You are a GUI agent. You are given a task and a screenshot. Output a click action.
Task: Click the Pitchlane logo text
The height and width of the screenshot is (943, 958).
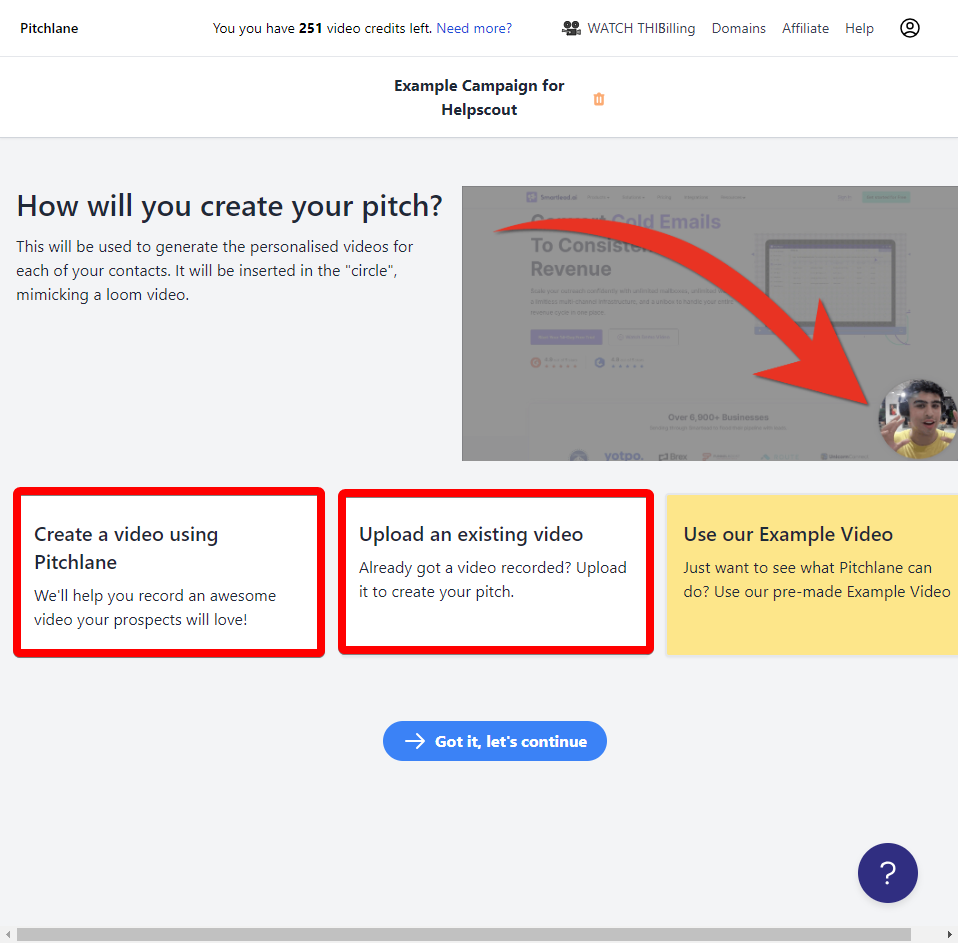point(49,28)
